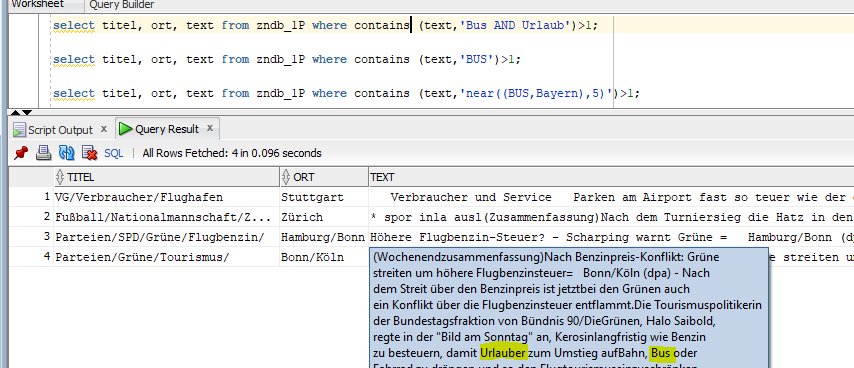Click text cell starting 'Höhere Flugbenzin-Steuer?'
Viewport: 854px width, 368px height.
click(x=611, y=237)
